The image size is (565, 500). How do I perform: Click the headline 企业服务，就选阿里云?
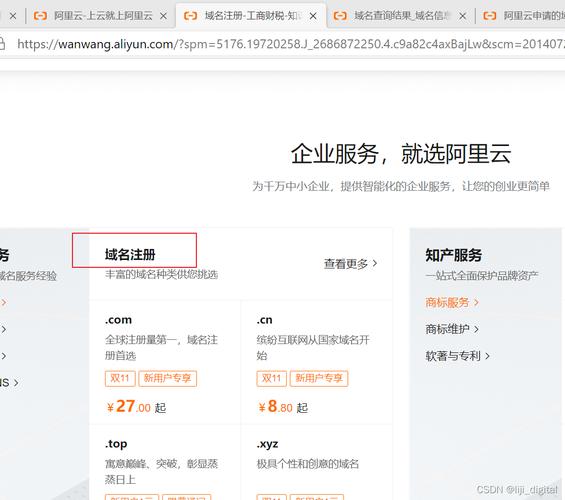pos(401,154)
